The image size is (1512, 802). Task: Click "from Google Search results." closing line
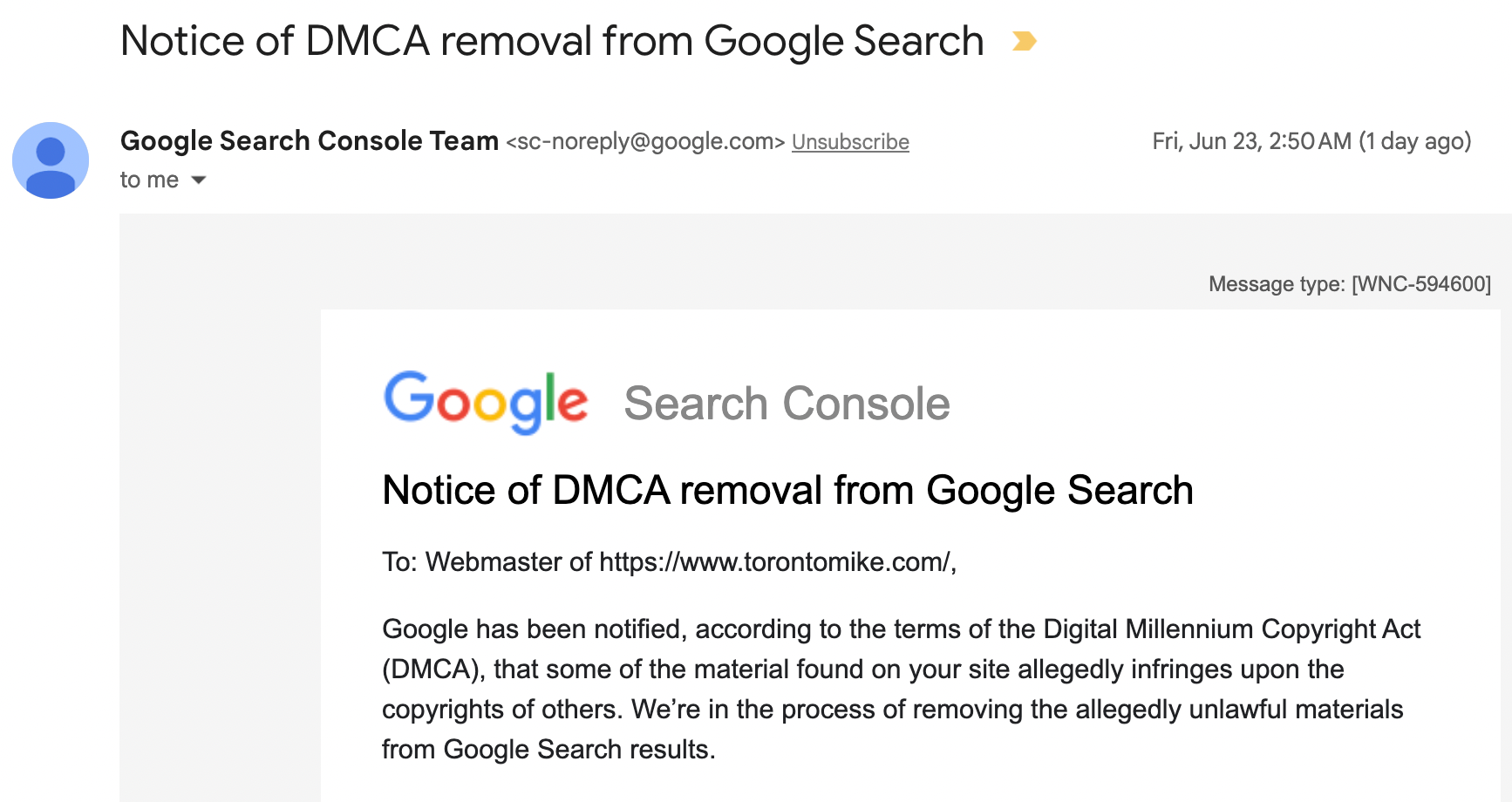click(x=548, y=750)
